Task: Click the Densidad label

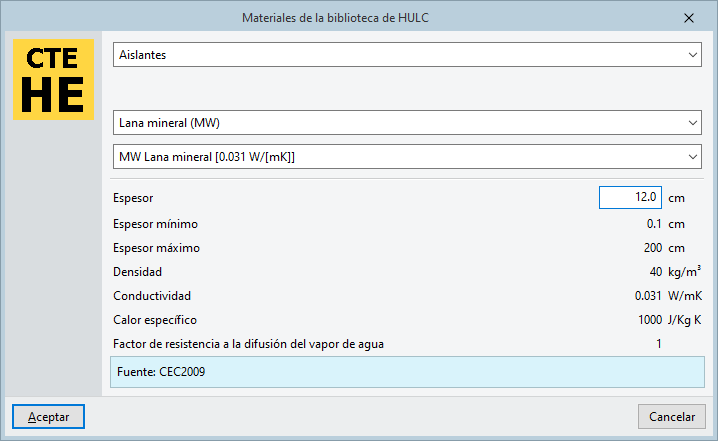Action: tap(137, 272)
